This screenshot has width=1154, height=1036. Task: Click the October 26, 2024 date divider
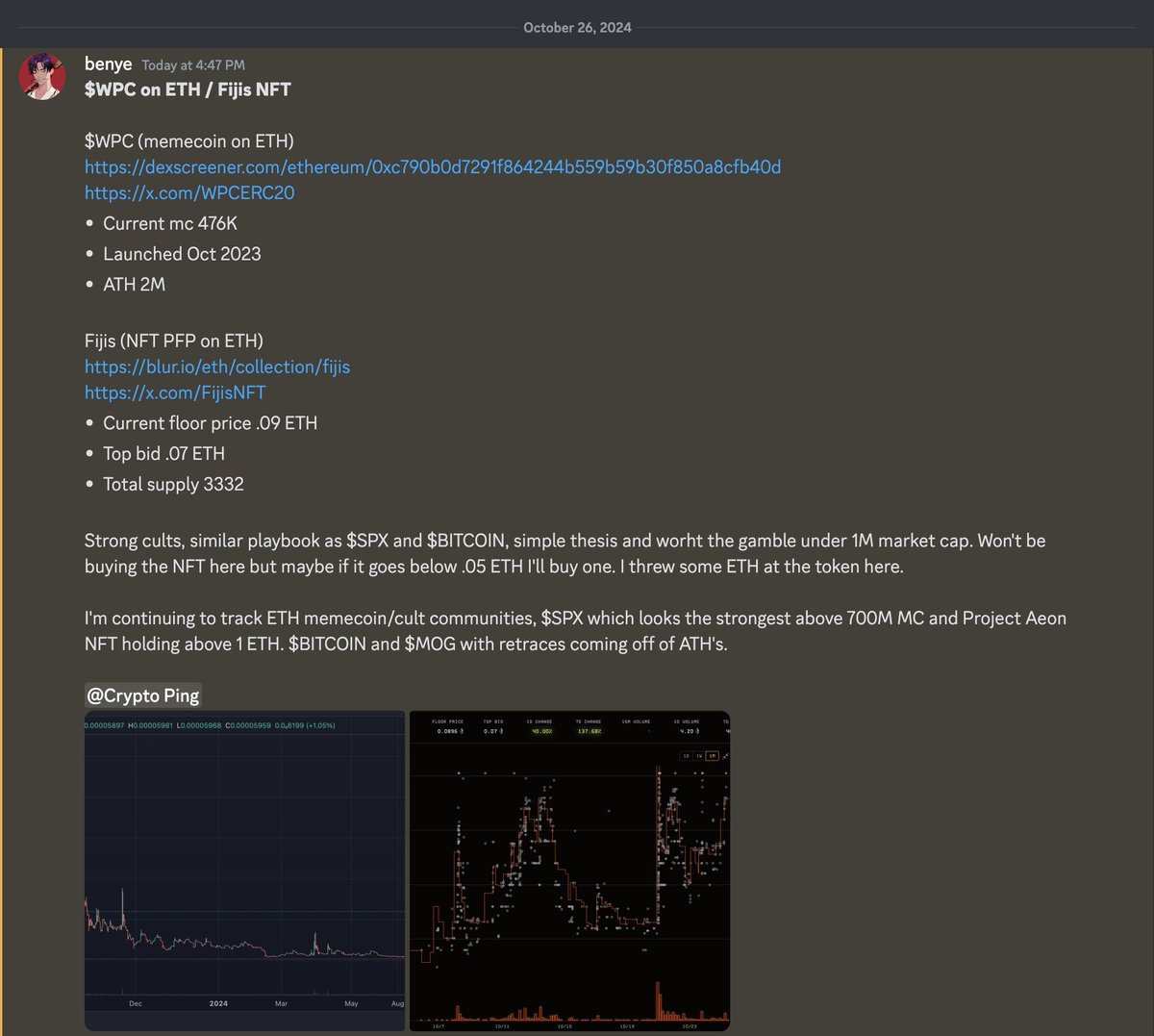pos(577,27)
